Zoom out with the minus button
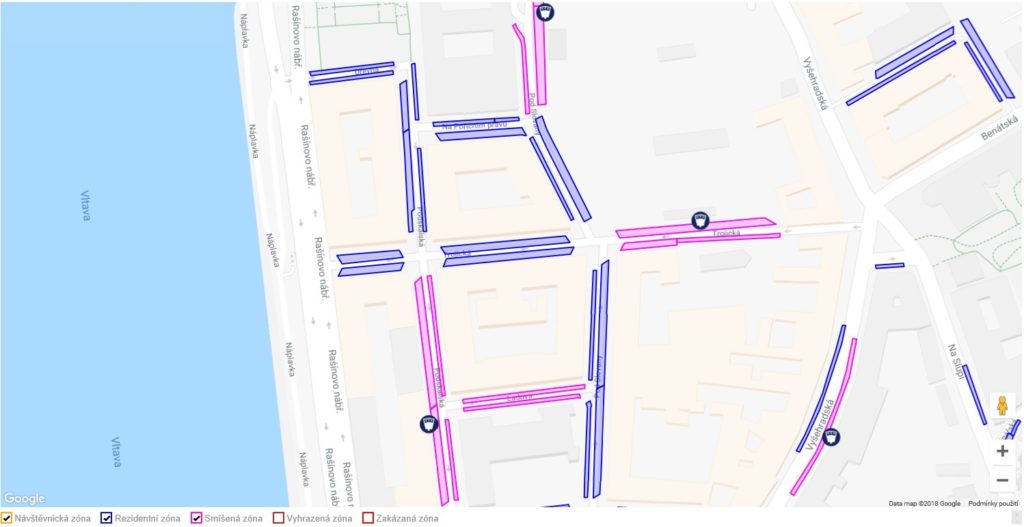 (x=1002, y=480)
